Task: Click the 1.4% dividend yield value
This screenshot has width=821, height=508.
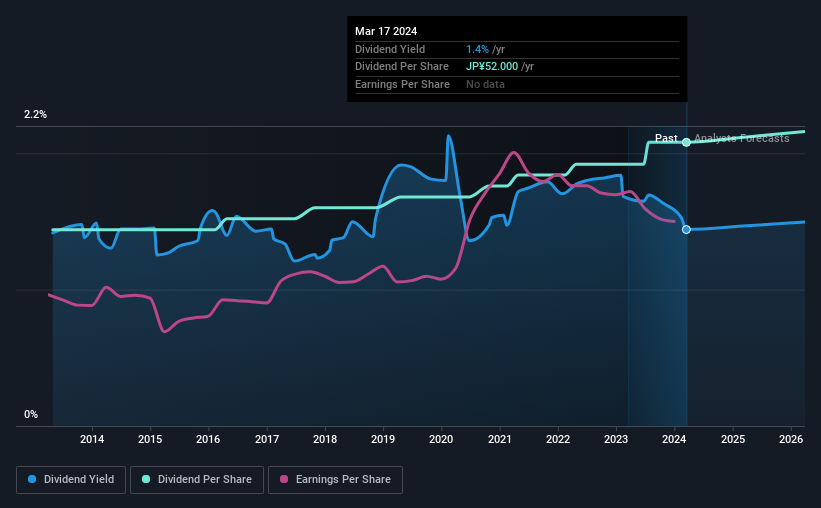Action: 477,49
